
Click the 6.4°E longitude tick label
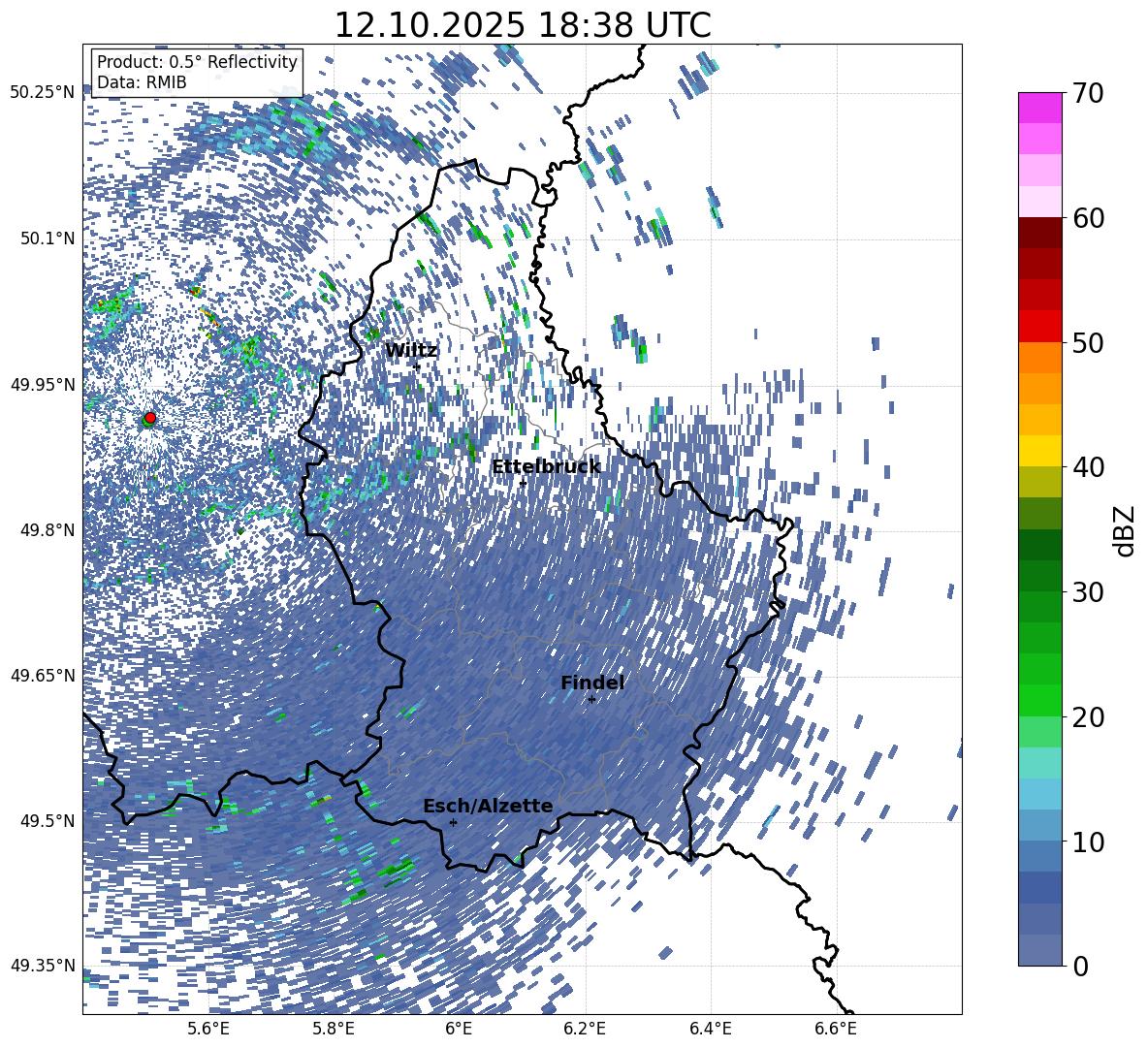pos(710,1029)
